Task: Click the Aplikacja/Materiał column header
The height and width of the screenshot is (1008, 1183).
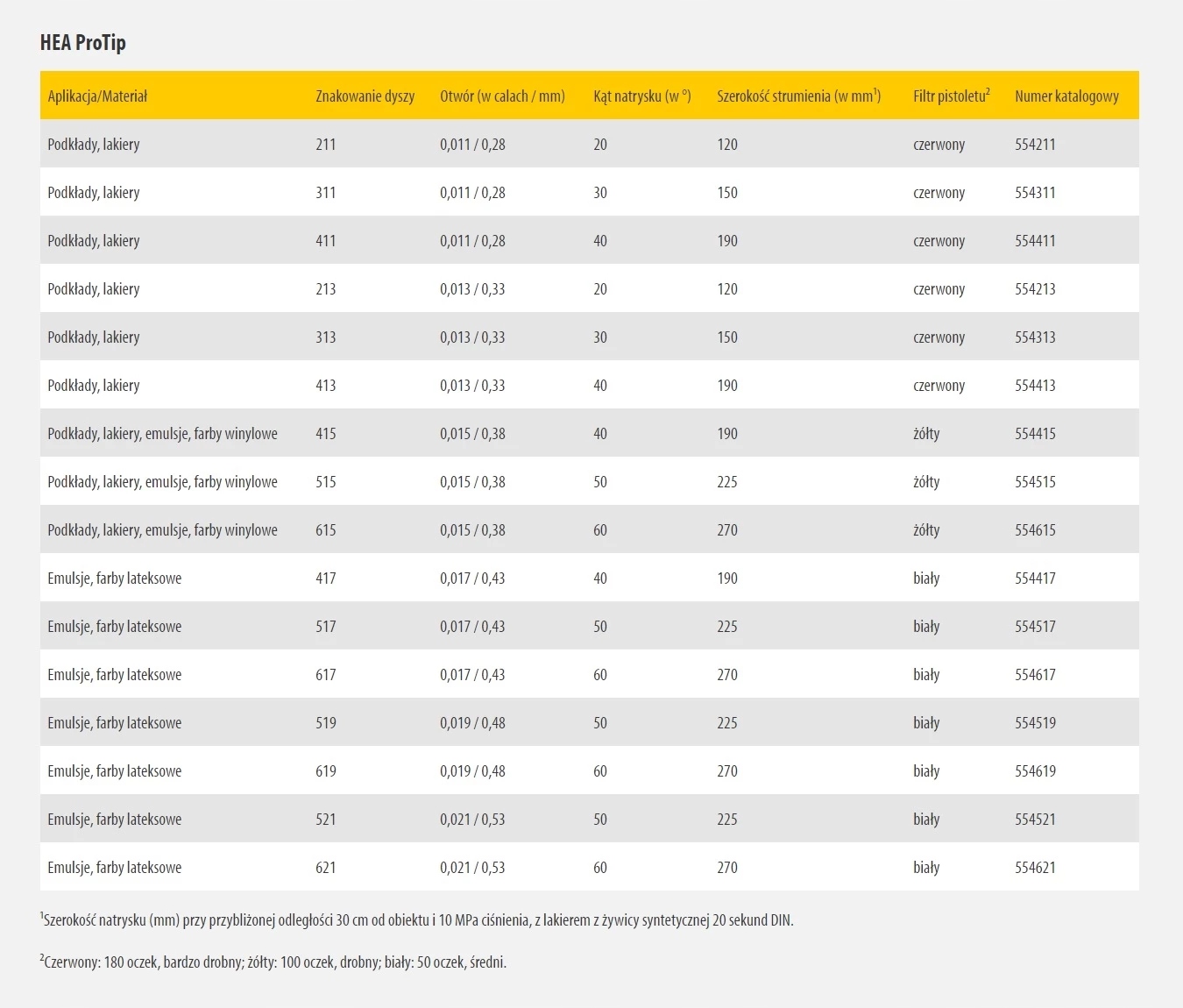Action: (x=97, y=96)
